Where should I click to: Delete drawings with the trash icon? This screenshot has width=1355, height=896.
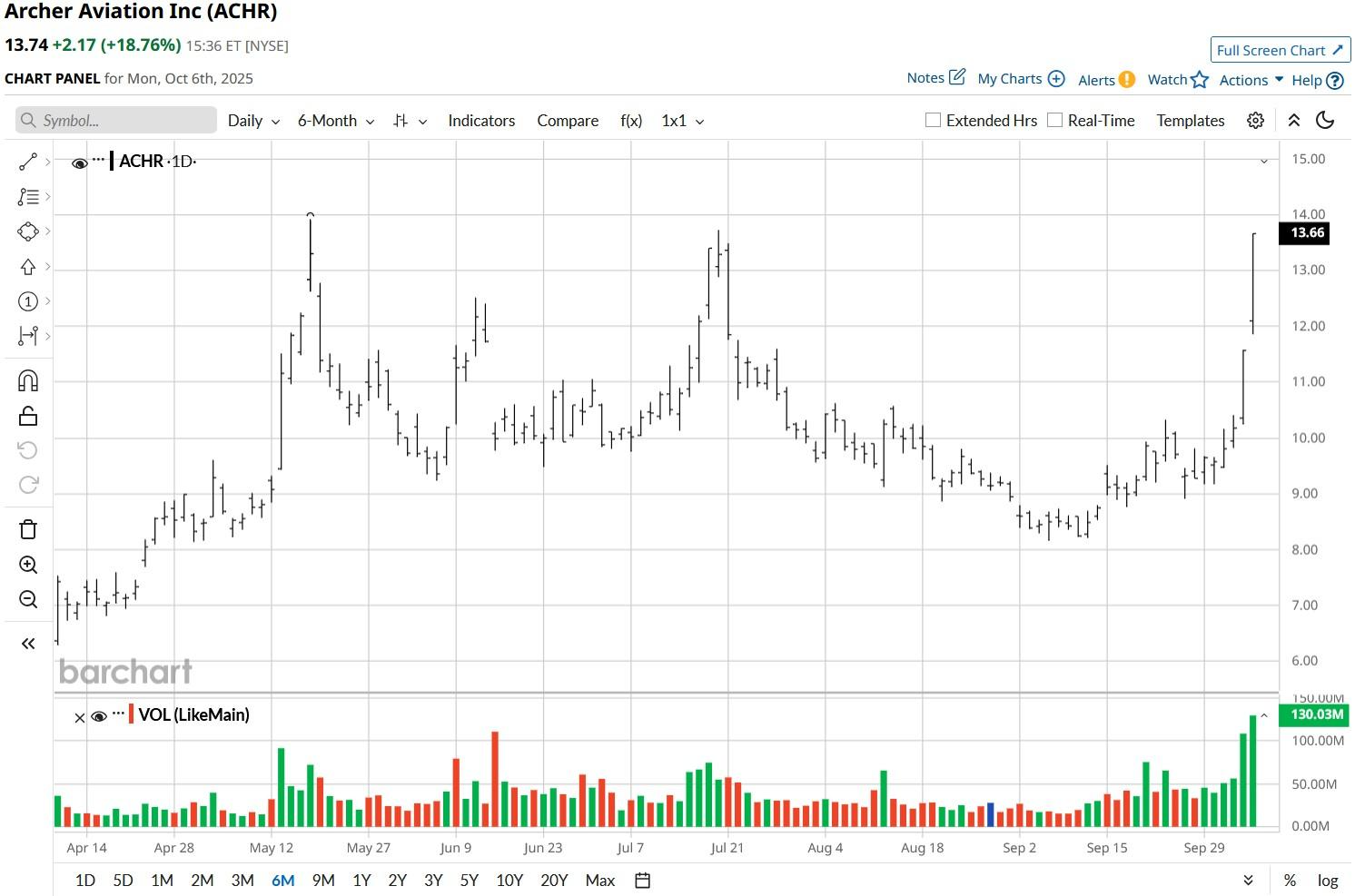[28, 529]
